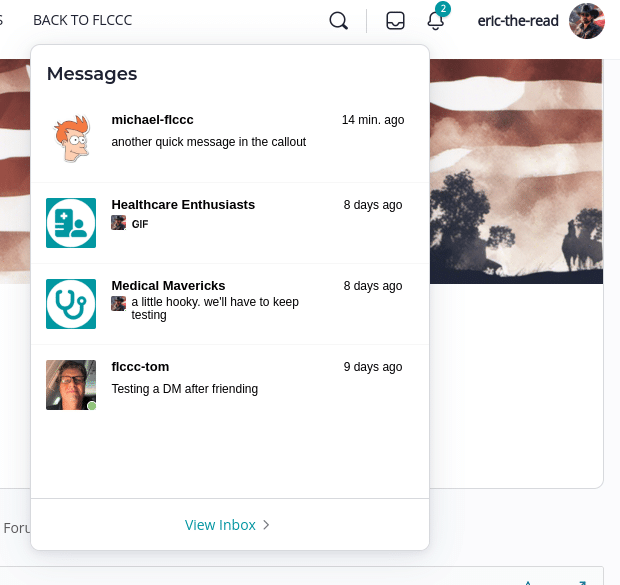620x585 pixels.
Task: Go to BACK TO FLCCC menu item
Action: point(82,20)
